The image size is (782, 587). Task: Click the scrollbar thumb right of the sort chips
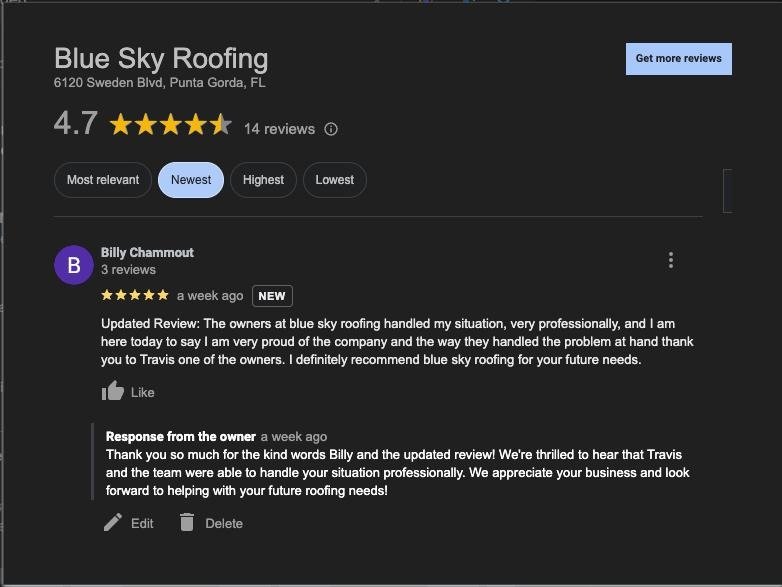point(728,191)
